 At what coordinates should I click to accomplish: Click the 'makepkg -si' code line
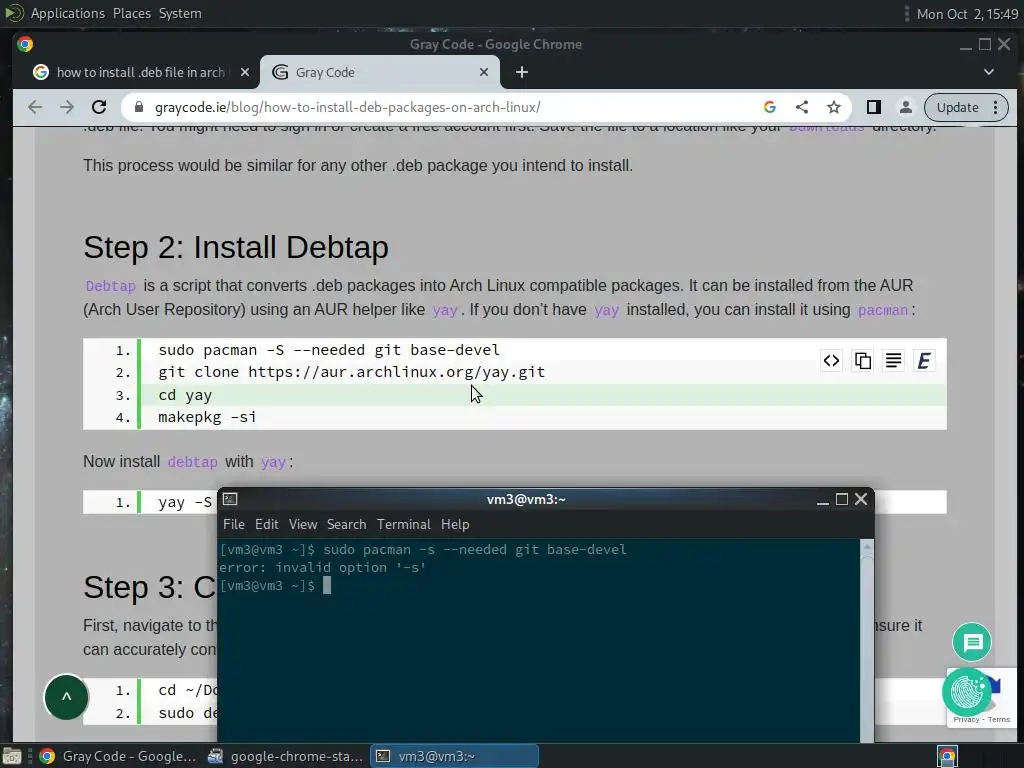[x=207, y=417]
